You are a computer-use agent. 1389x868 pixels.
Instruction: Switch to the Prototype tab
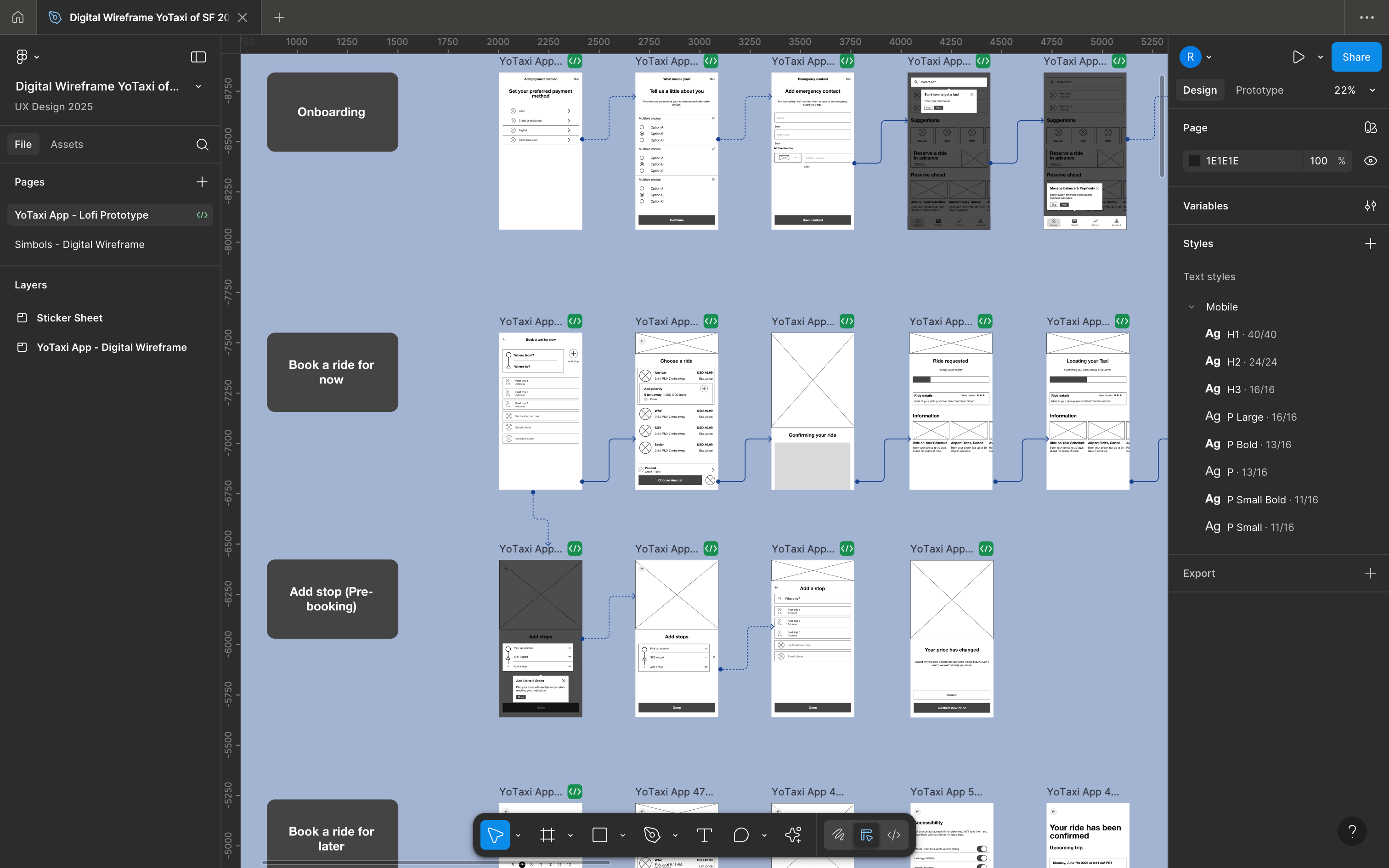coord(1259,90)
